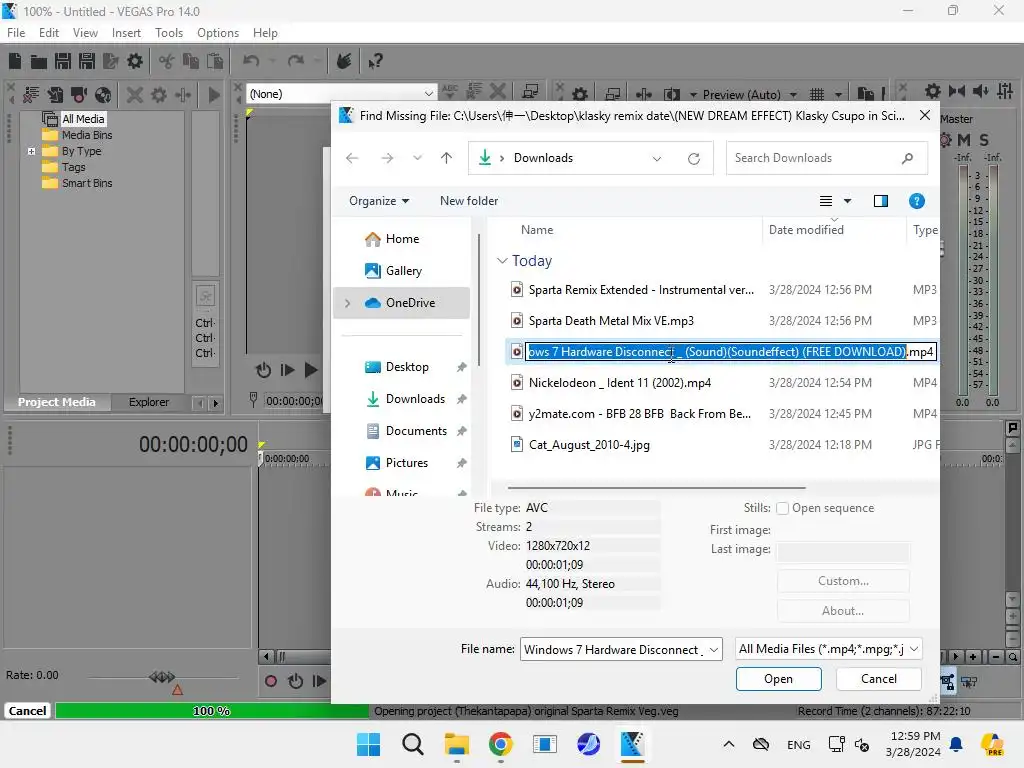Click the New folder button
The width and height of the screenshot is (1024, 768).
point(469,201)
